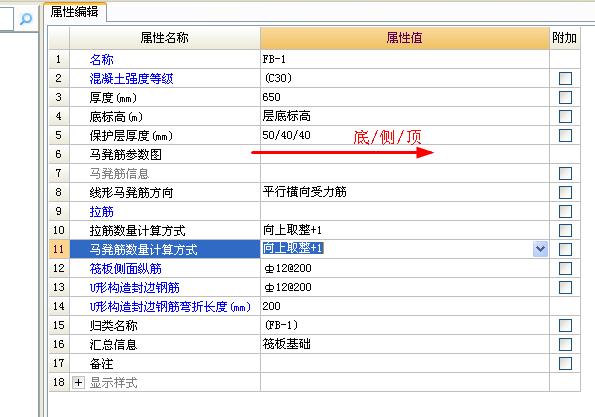
Task: Click the 筏板侧面纵筋 rebar value cell
Action: tap(405, 268)
